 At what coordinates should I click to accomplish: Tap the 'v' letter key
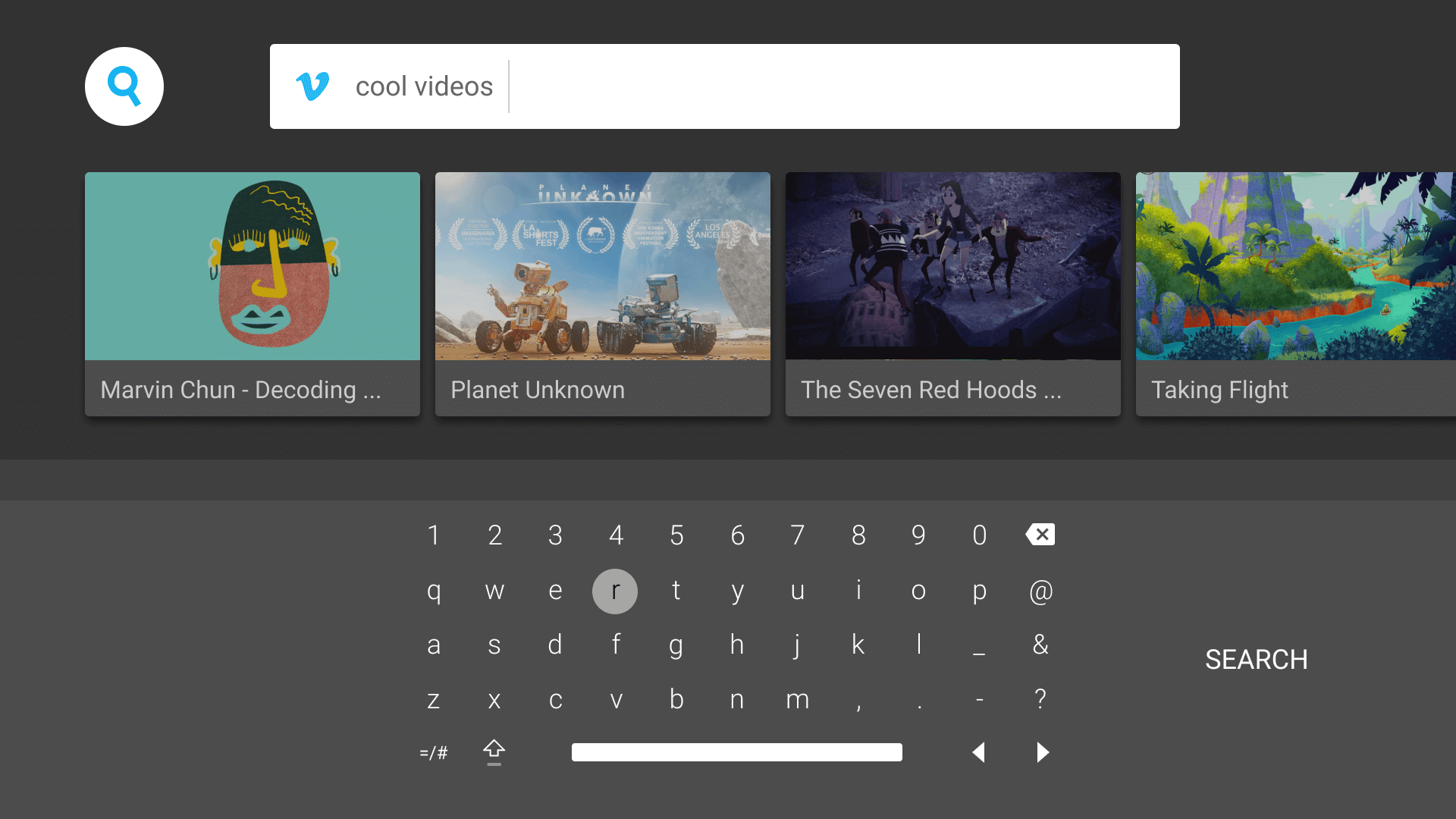pyautogui.click(x=616, y=700)
